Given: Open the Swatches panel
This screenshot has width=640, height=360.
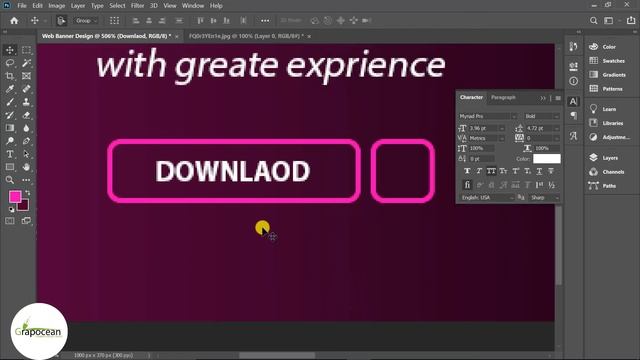Looking at the screenshot, I should coord(613,61).
